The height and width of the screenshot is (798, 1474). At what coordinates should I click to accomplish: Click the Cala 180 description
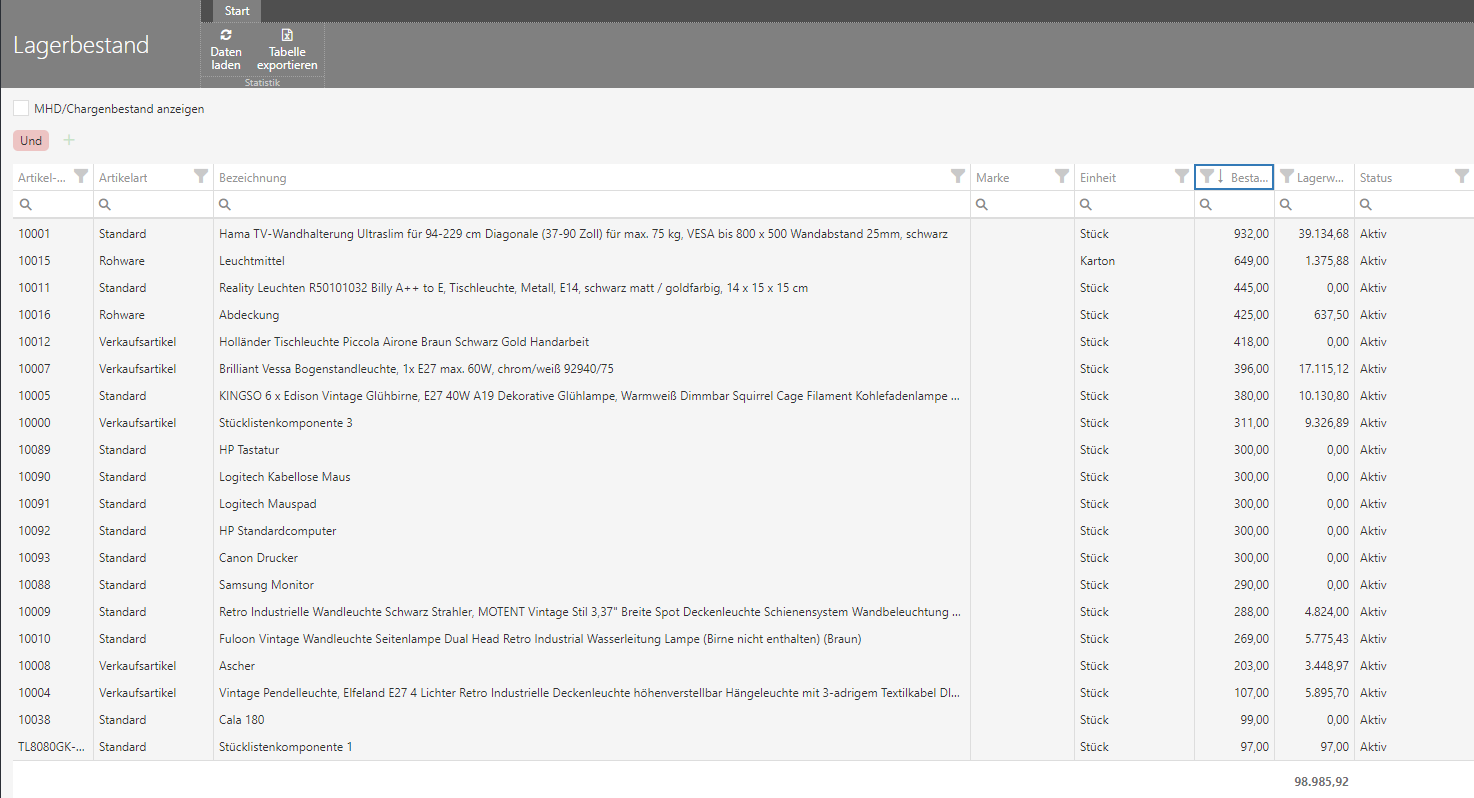tap(242, 720)
